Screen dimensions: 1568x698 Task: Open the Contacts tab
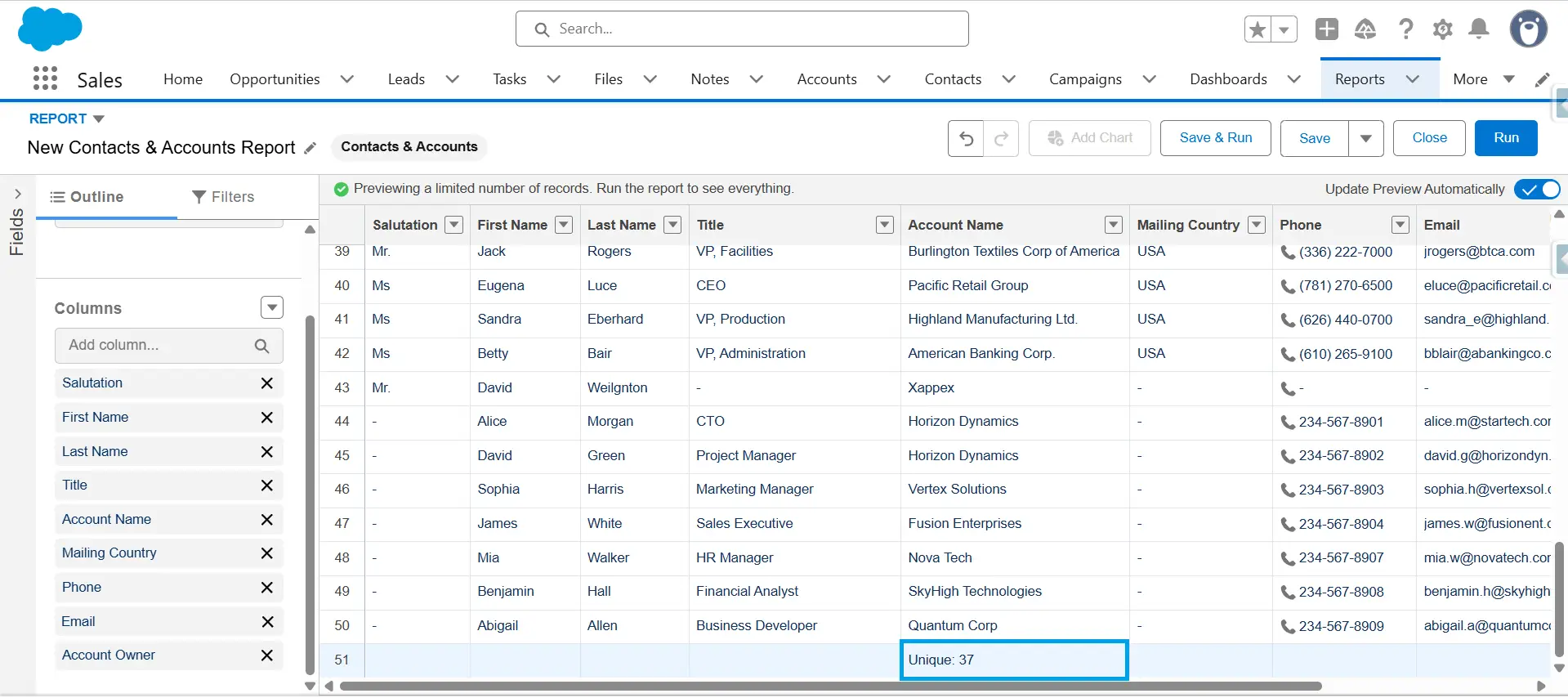click(953, 79)
